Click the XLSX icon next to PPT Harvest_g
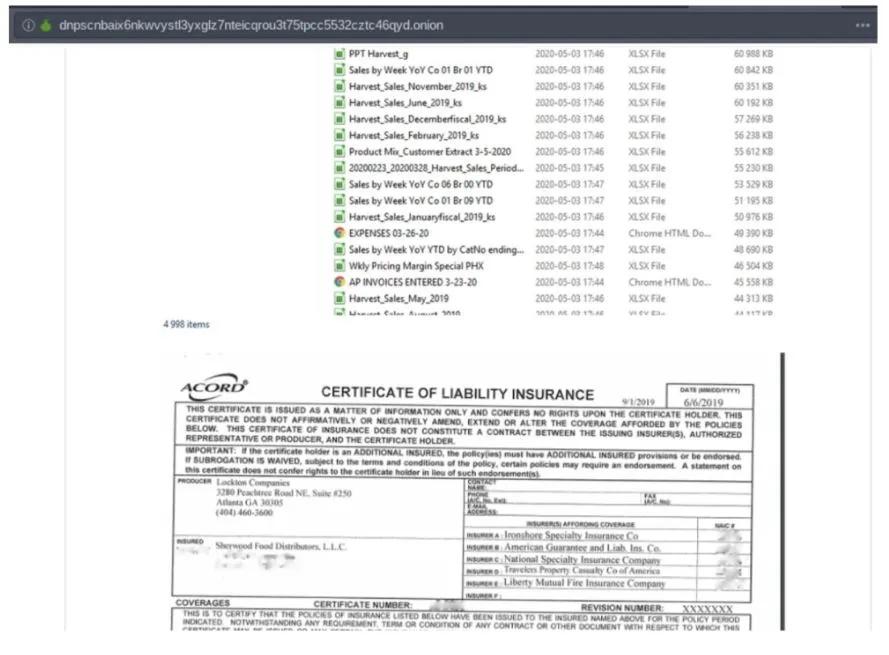Image resolution: width=889 pixels, height=655 pixels. (x=340, y=54)
